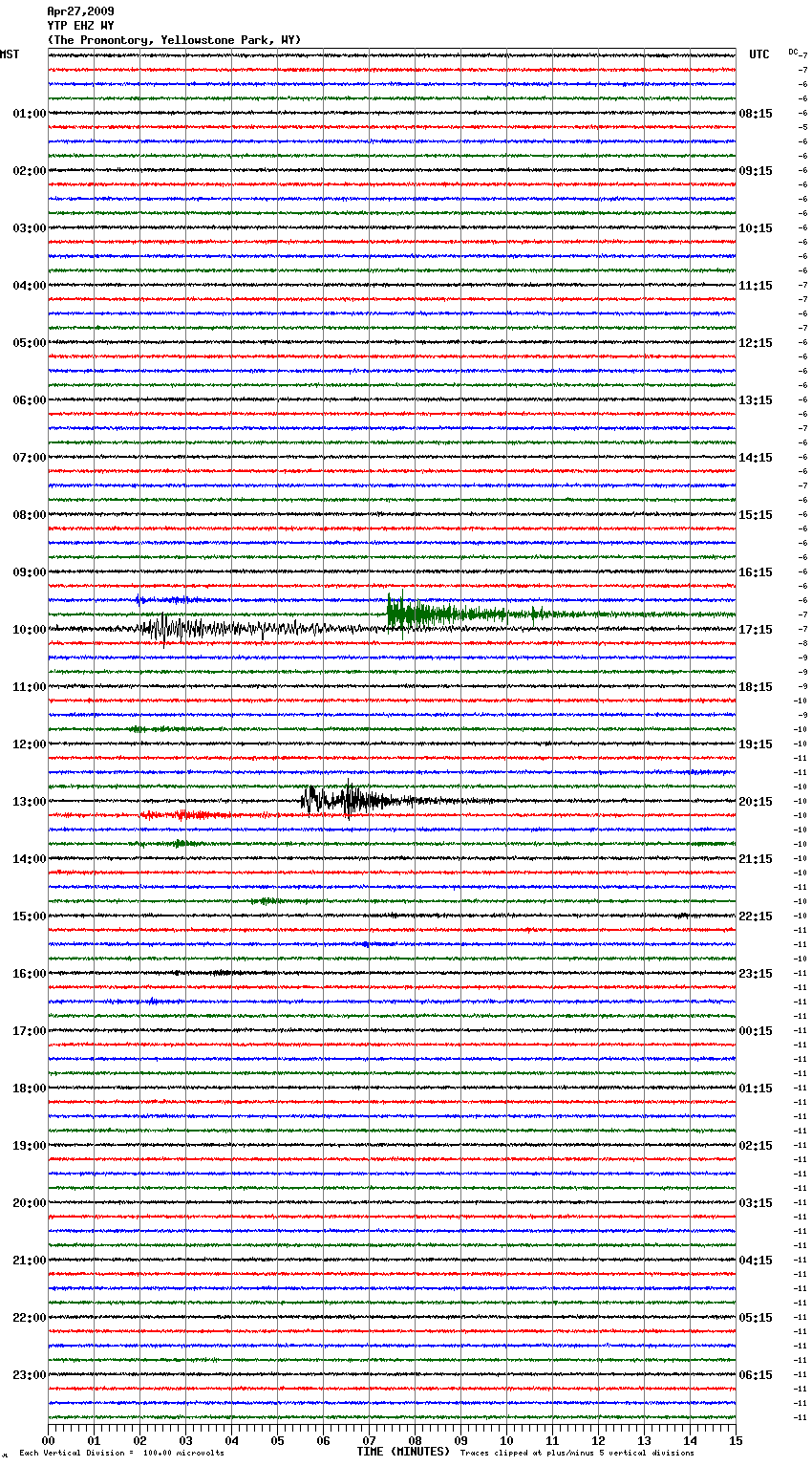Click the '01:15' UTC time label
The height and width of the screenshot is (1466, 812).
[756, 1089]
